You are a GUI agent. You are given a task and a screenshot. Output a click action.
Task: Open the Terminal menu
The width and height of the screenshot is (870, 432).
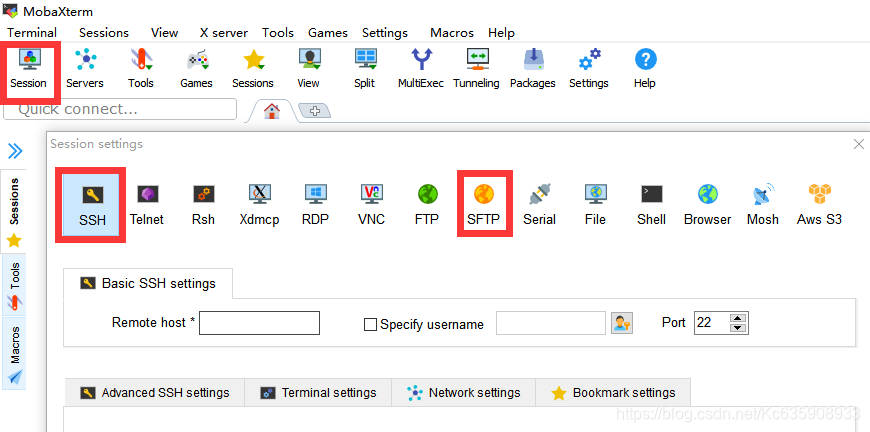click(32, 33)
